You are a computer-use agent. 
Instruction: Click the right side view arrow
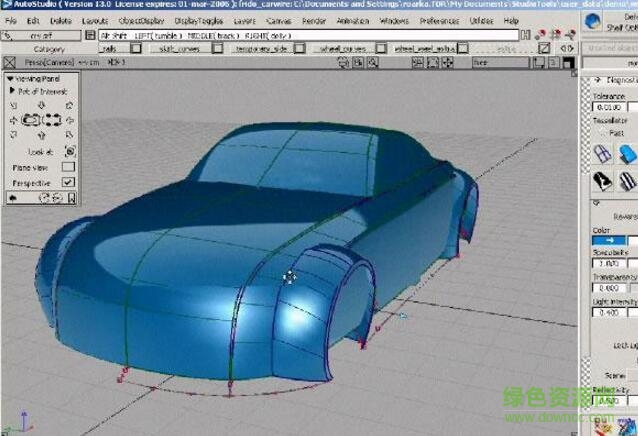pyautogui.click(x=70, y=120)
